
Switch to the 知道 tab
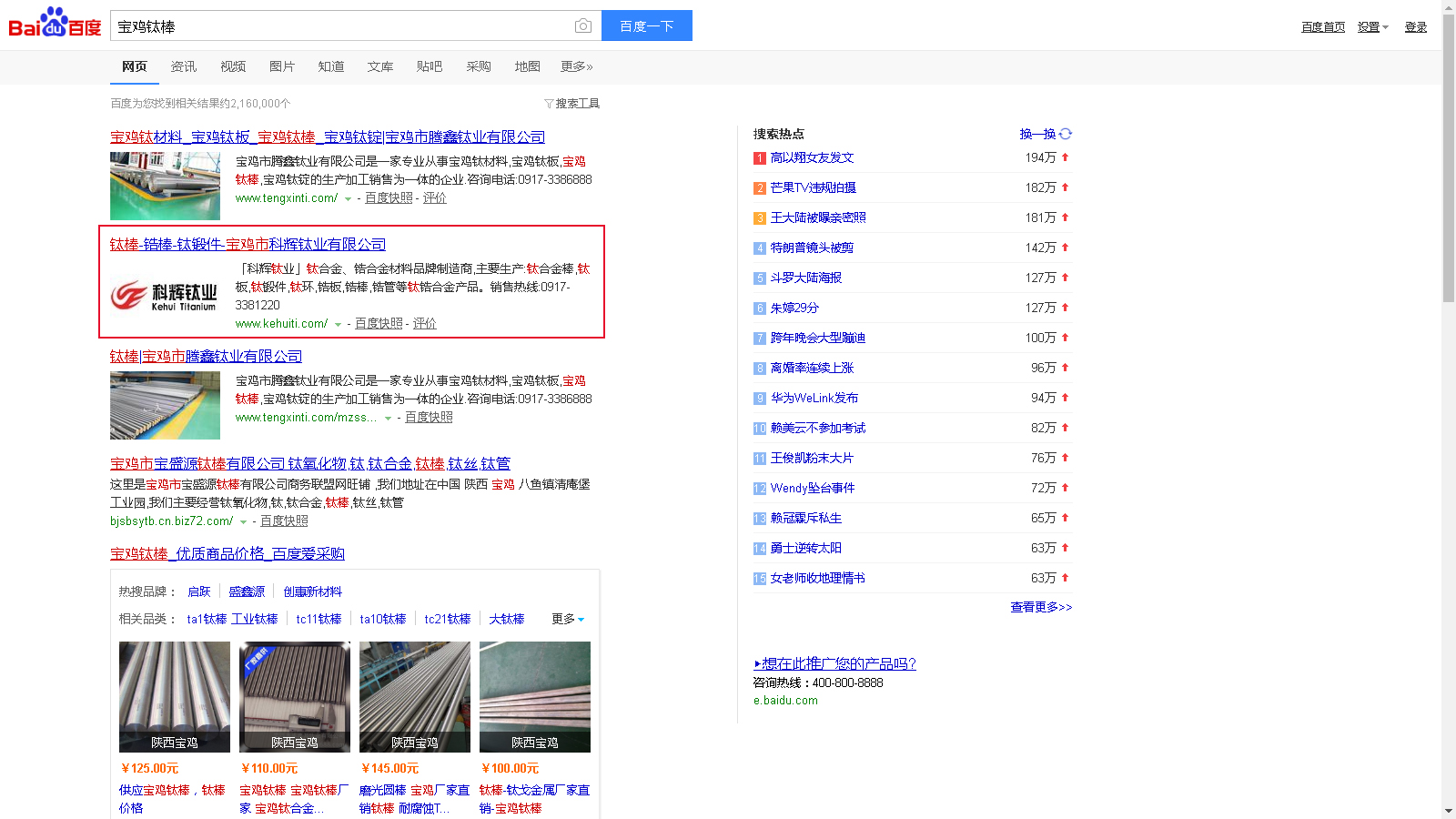331,66
